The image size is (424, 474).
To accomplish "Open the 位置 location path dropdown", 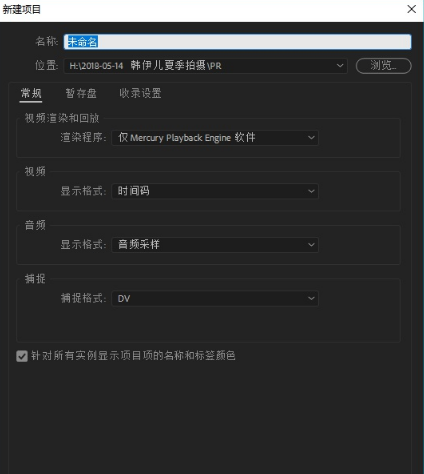I will coord(206,66).
